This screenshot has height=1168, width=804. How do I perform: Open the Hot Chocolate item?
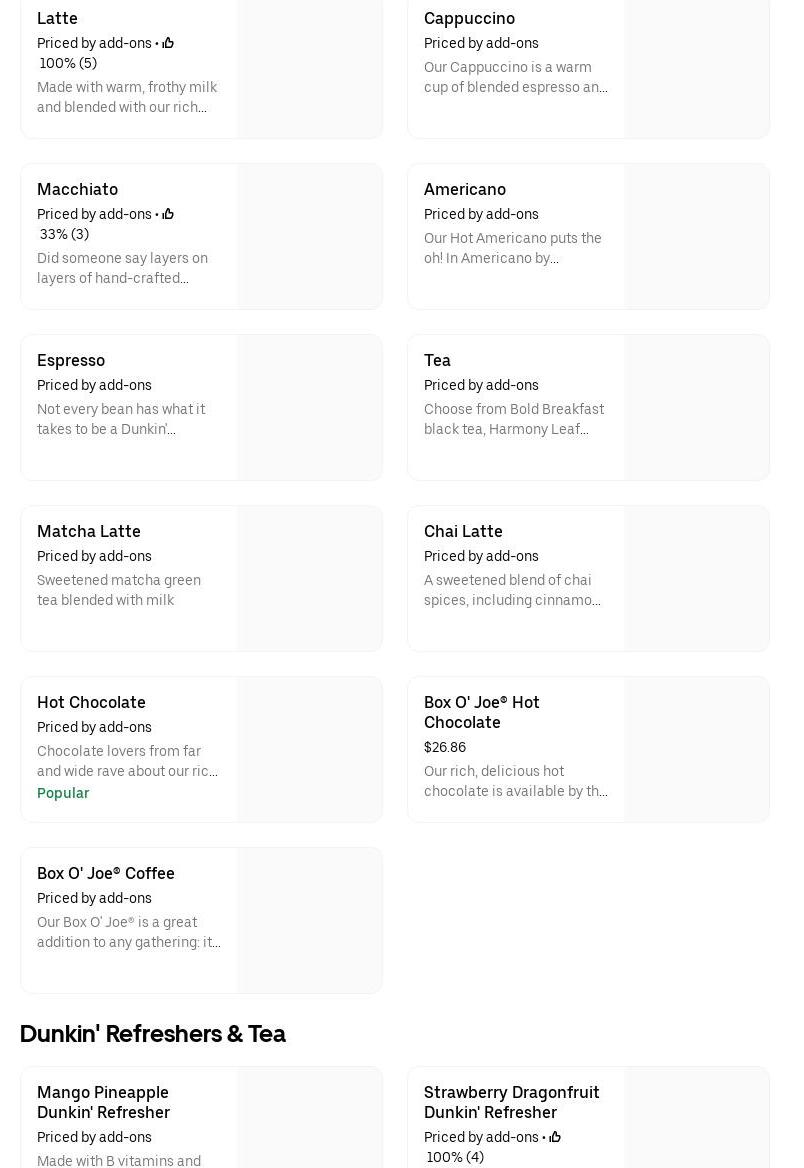[x=91, y=702]
